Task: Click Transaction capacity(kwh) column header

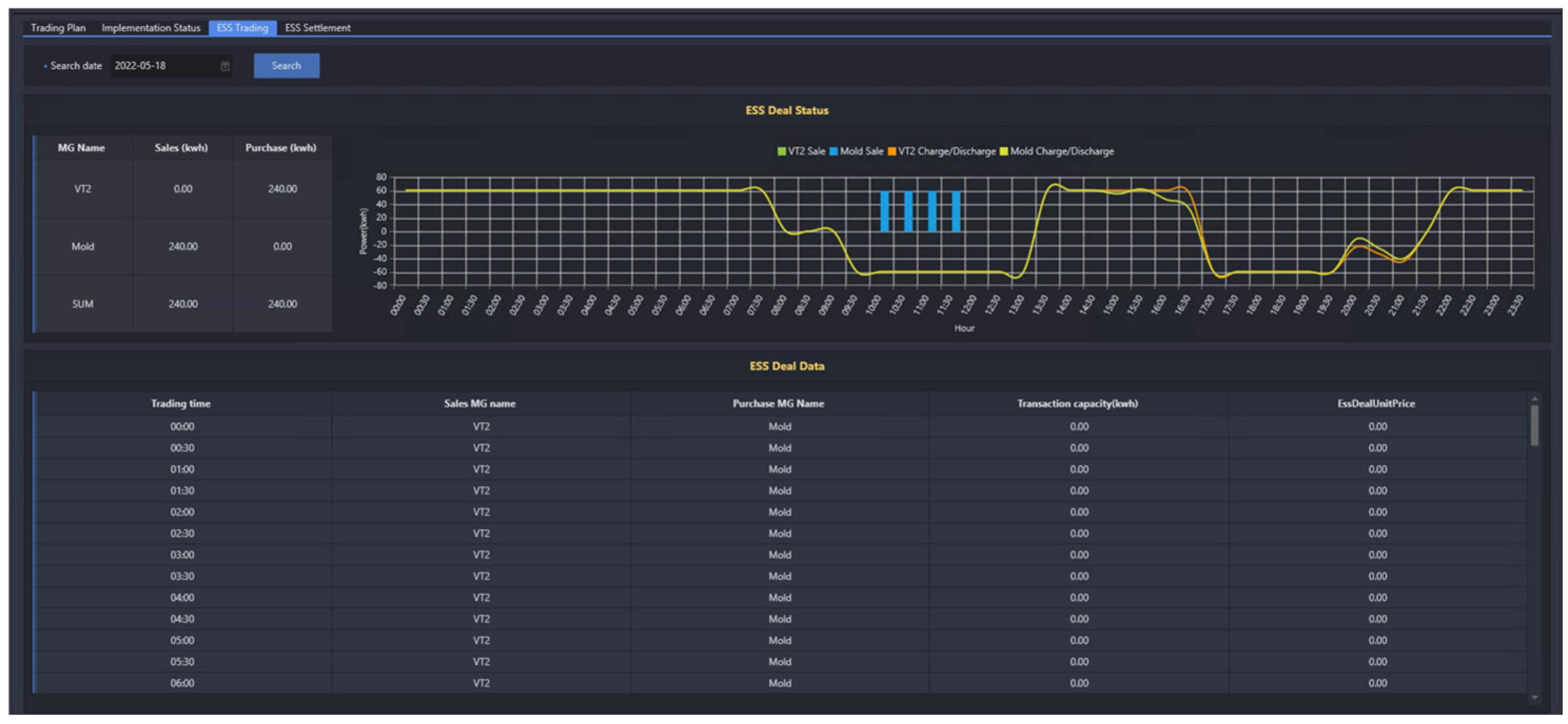Action: point(1078,403)
